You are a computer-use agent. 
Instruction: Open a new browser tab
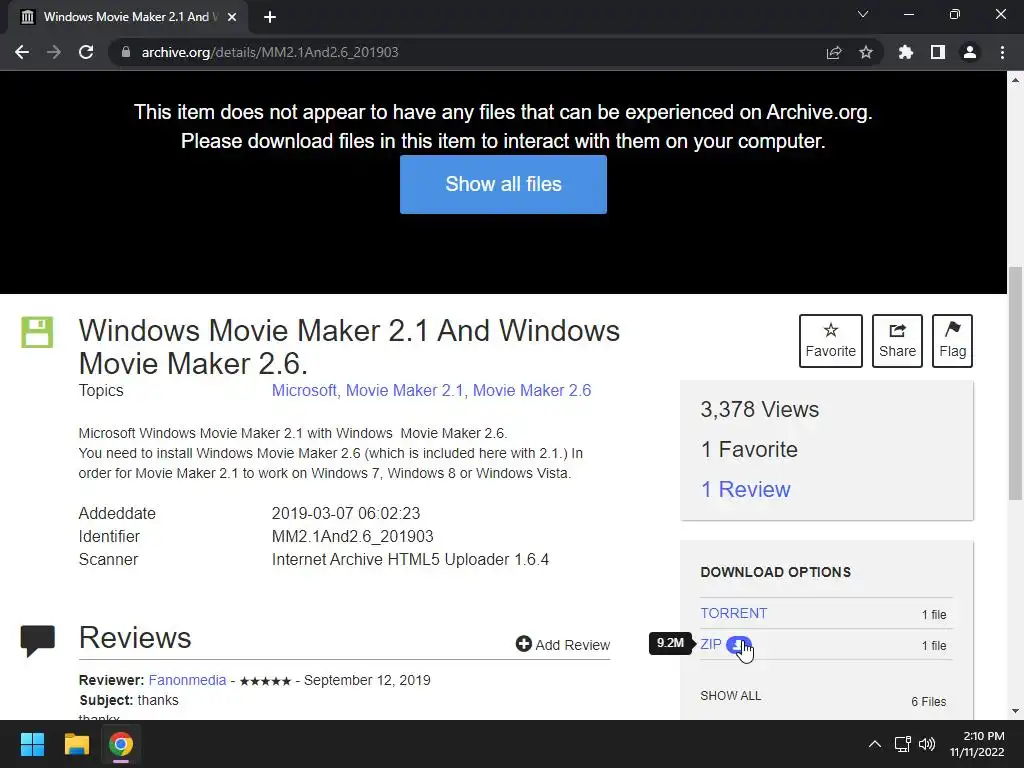point(270,18)
